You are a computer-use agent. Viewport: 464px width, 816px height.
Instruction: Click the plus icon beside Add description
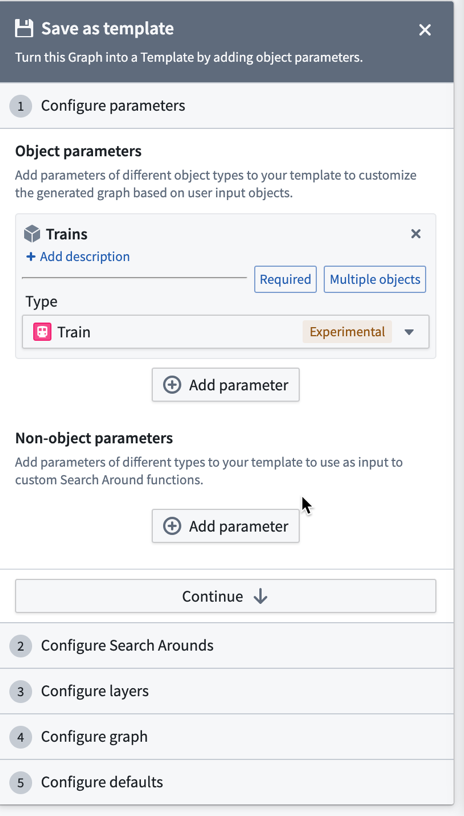pos(31,257)
